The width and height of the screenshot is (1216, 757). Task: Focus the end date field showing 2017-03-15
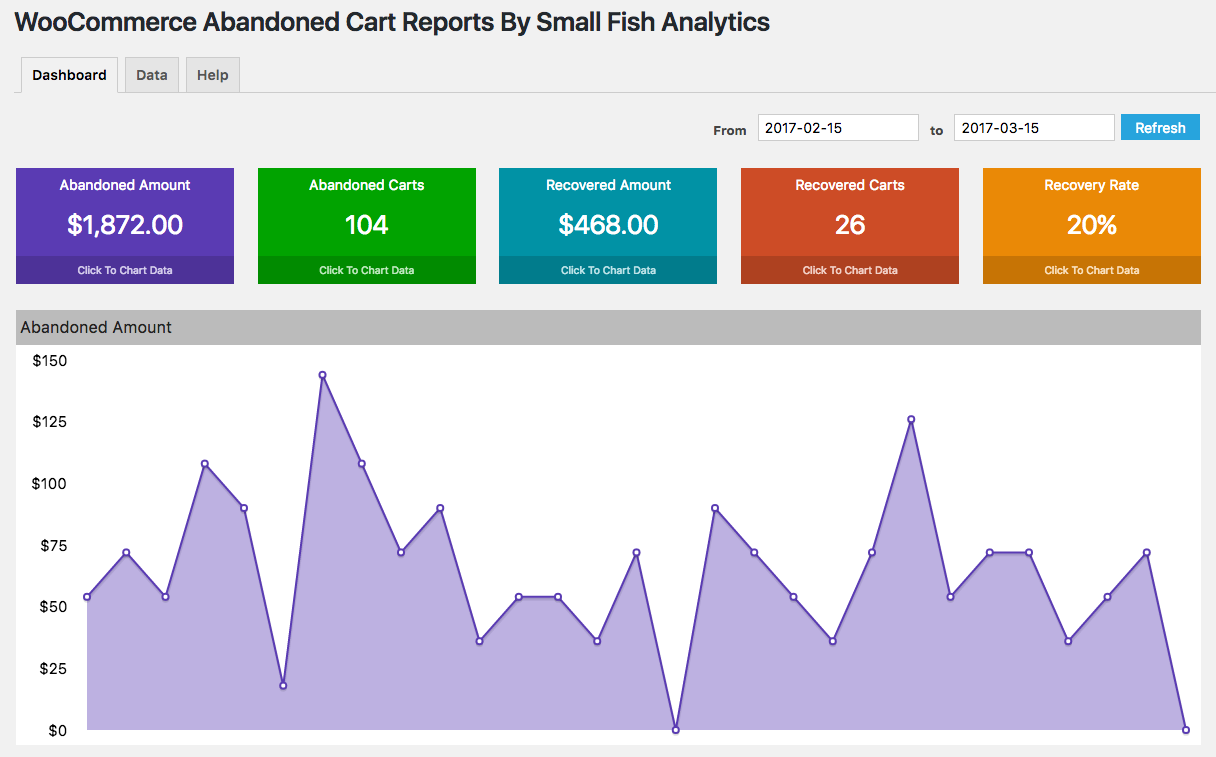click(x=1033, y=128)
